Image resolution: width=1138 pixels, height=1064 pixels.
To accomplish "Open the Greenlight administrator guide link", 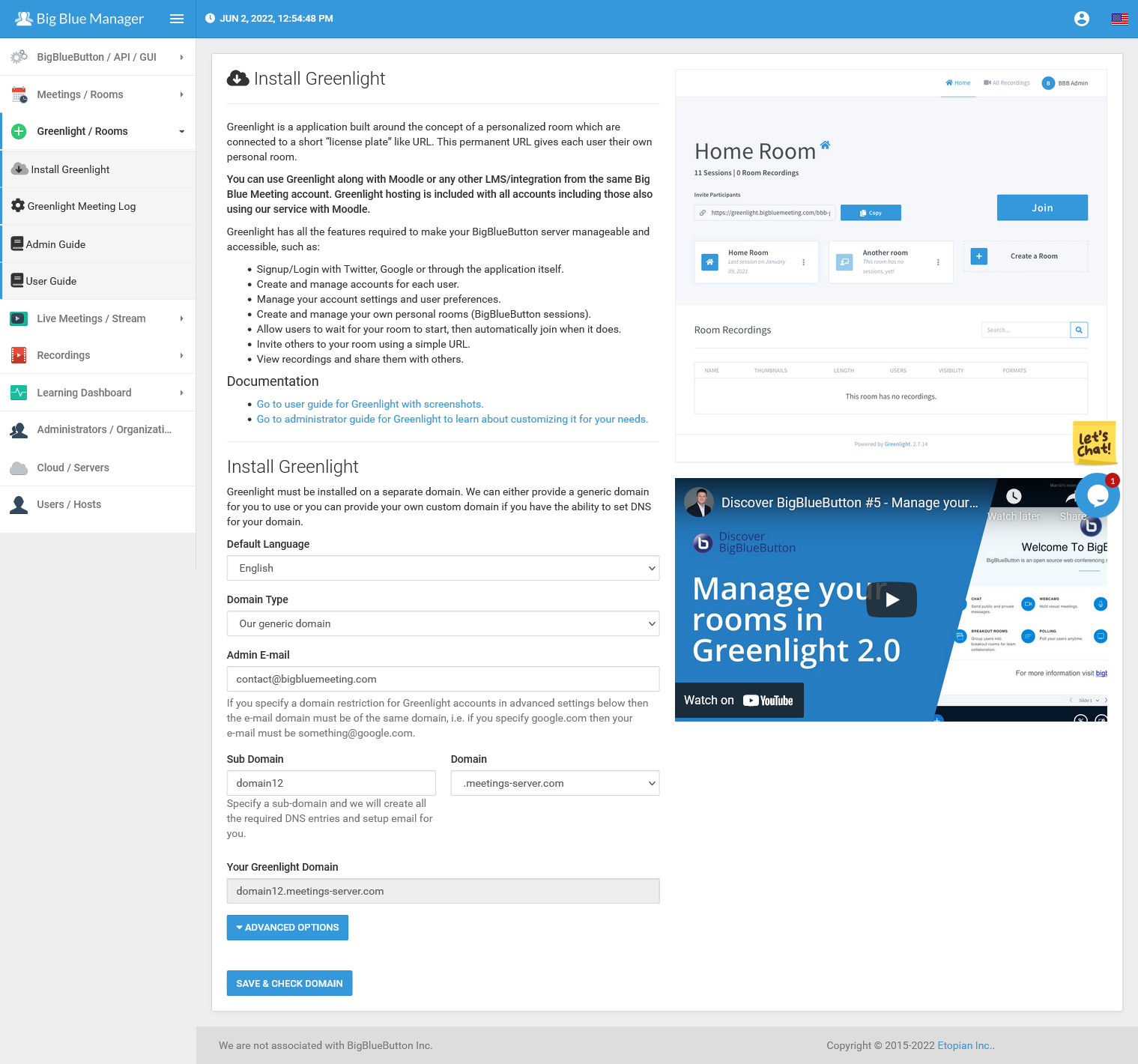I will click(x=453, y=419).
